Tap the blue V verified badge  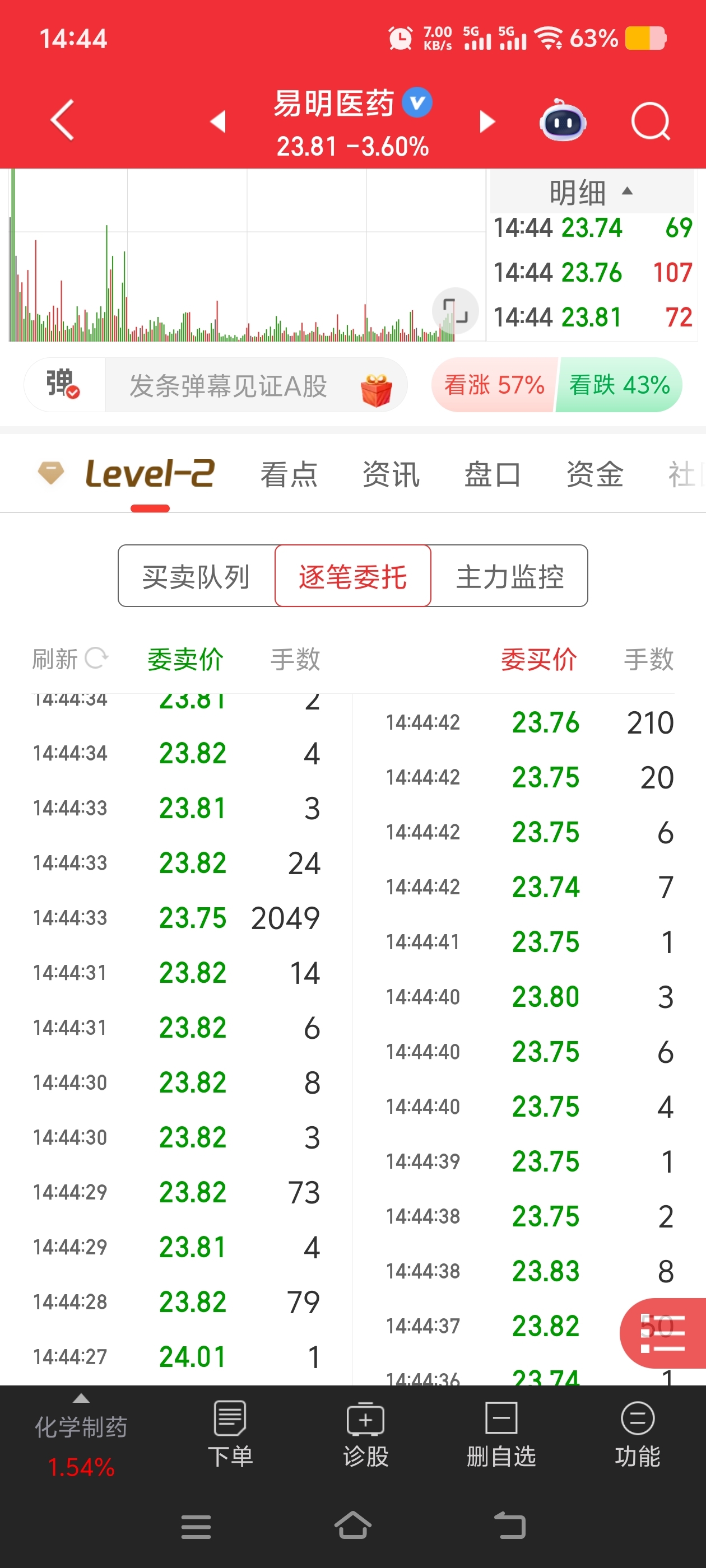(417, 102)
